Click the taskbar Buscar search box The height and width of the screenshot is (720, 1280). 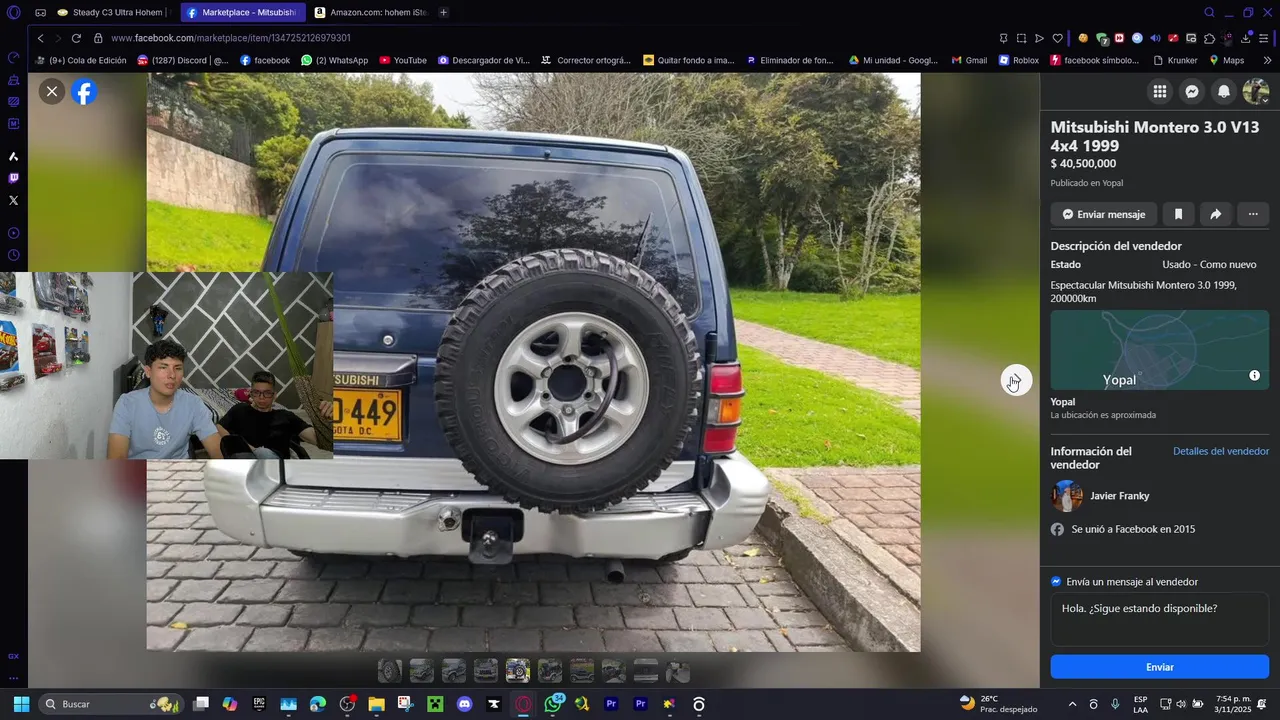110,704
